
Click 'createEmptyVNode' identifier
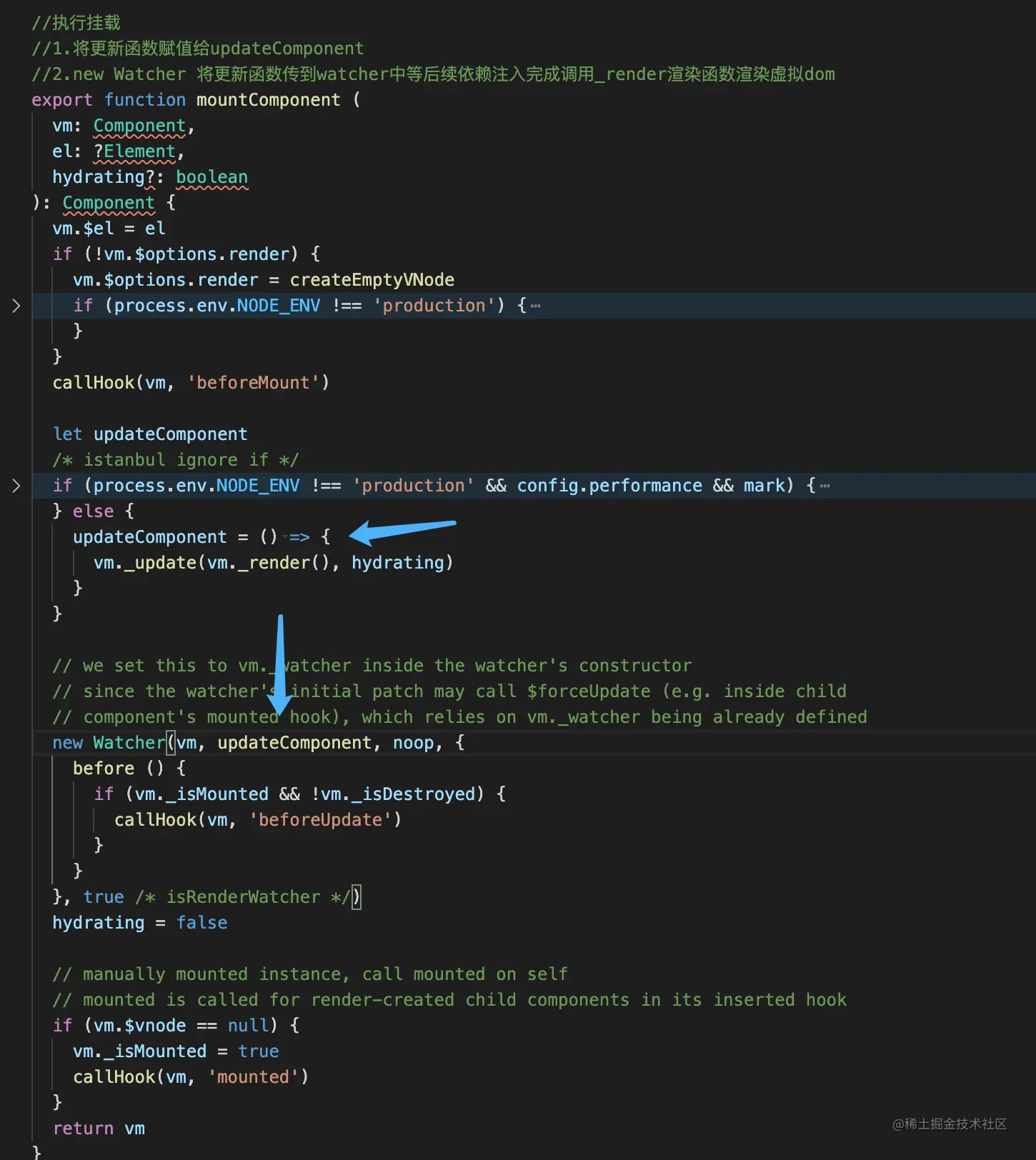tap(372, 280)
